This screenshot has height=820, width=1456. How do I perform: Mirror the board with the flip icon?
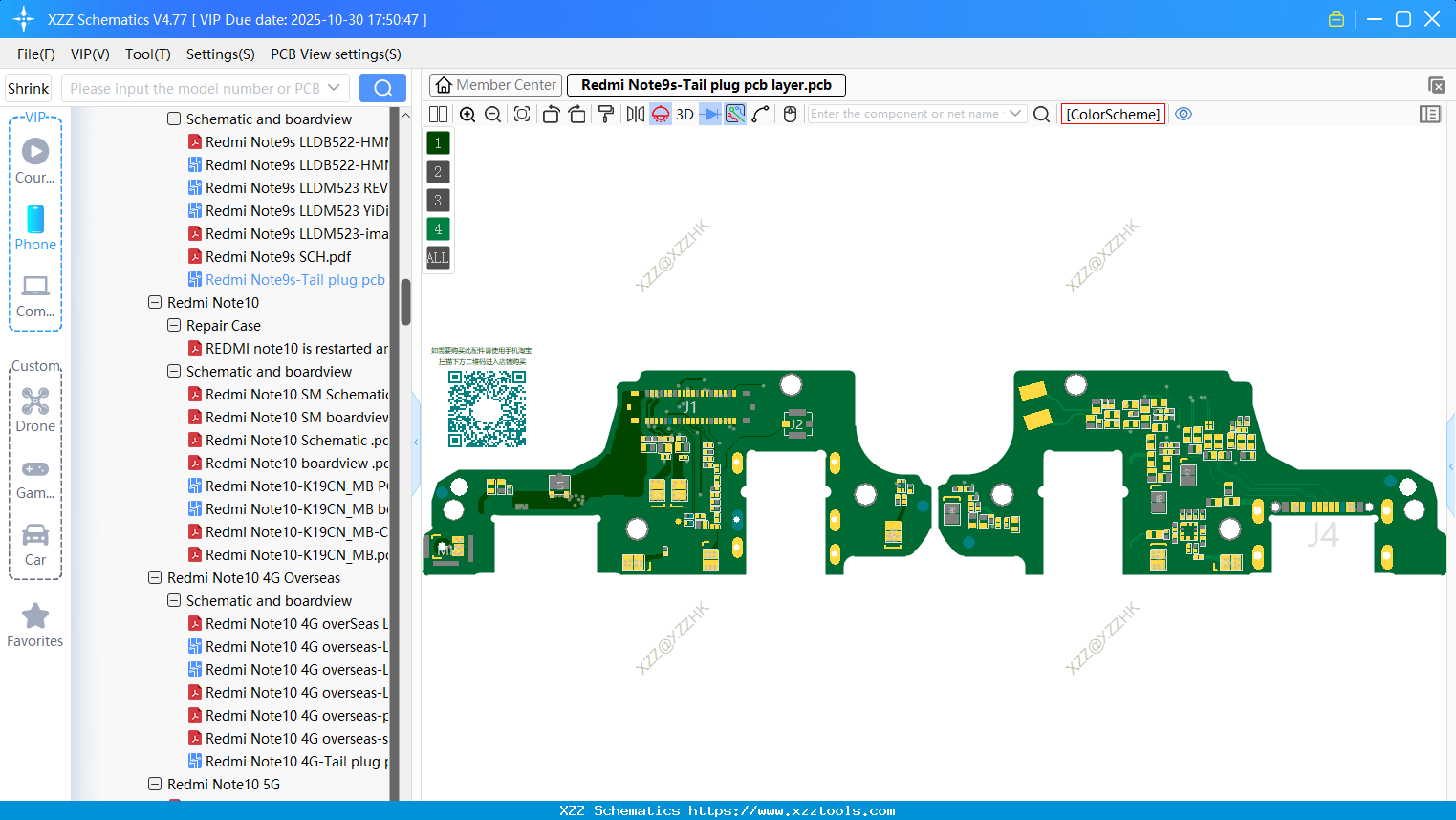tap(636, 115)
